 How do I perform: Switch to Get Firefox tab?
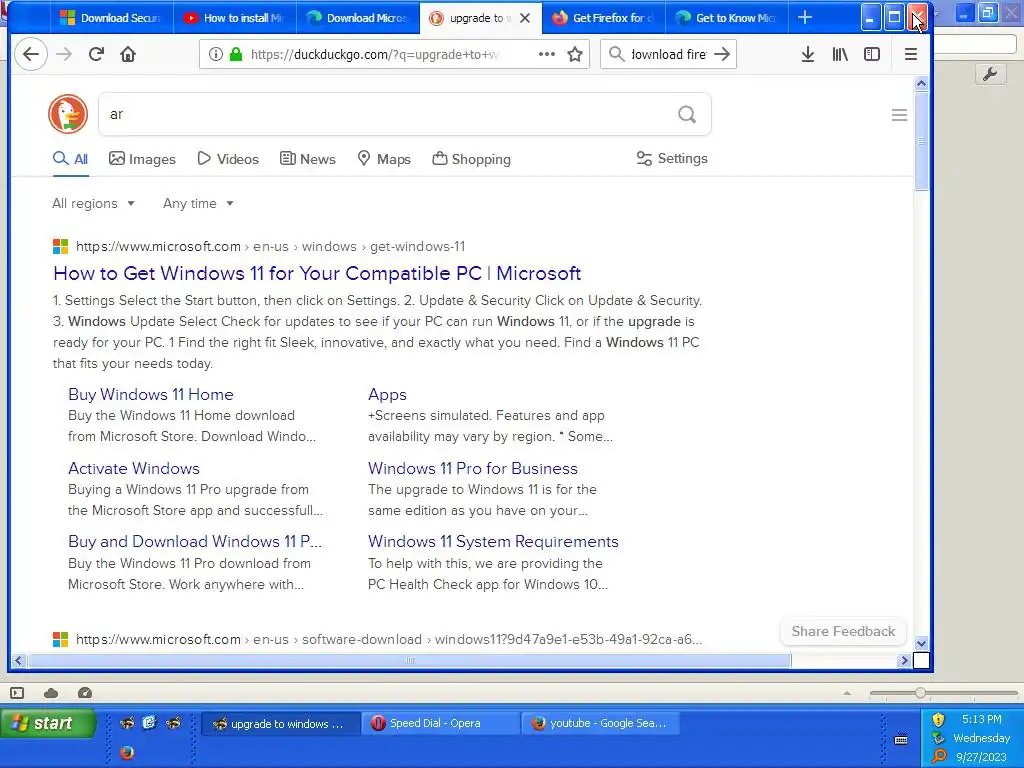click(x=603, y=18)
